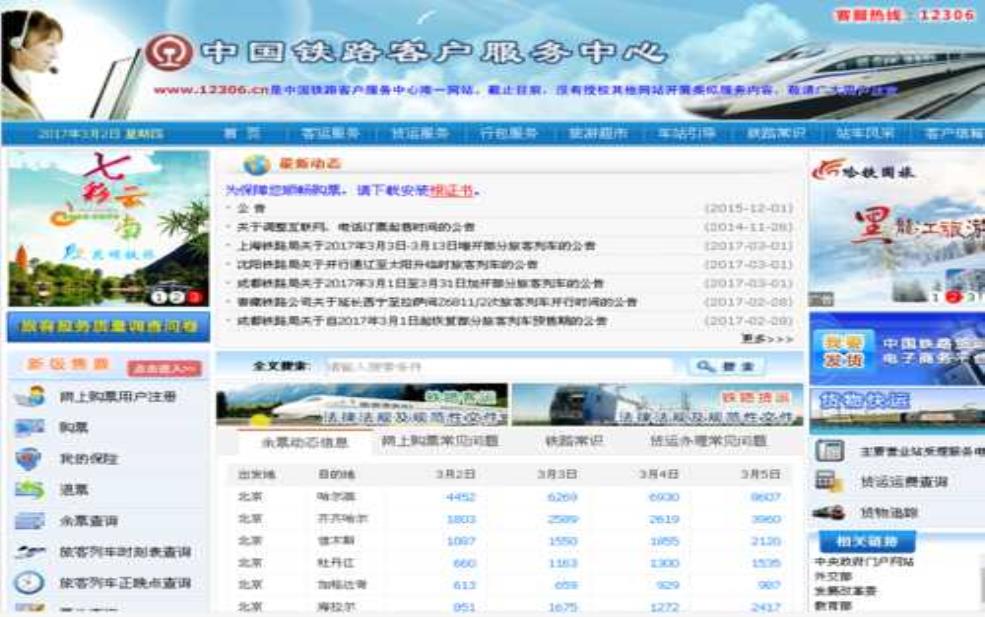985x617 pixels.
Task: Click 网上购票用户注册 link text
Action: click(118, 397)
